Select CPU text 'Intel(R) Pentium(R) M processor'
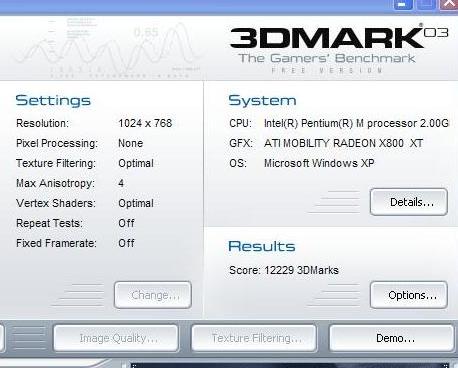 pyautogui.click(x=340, y=123)
